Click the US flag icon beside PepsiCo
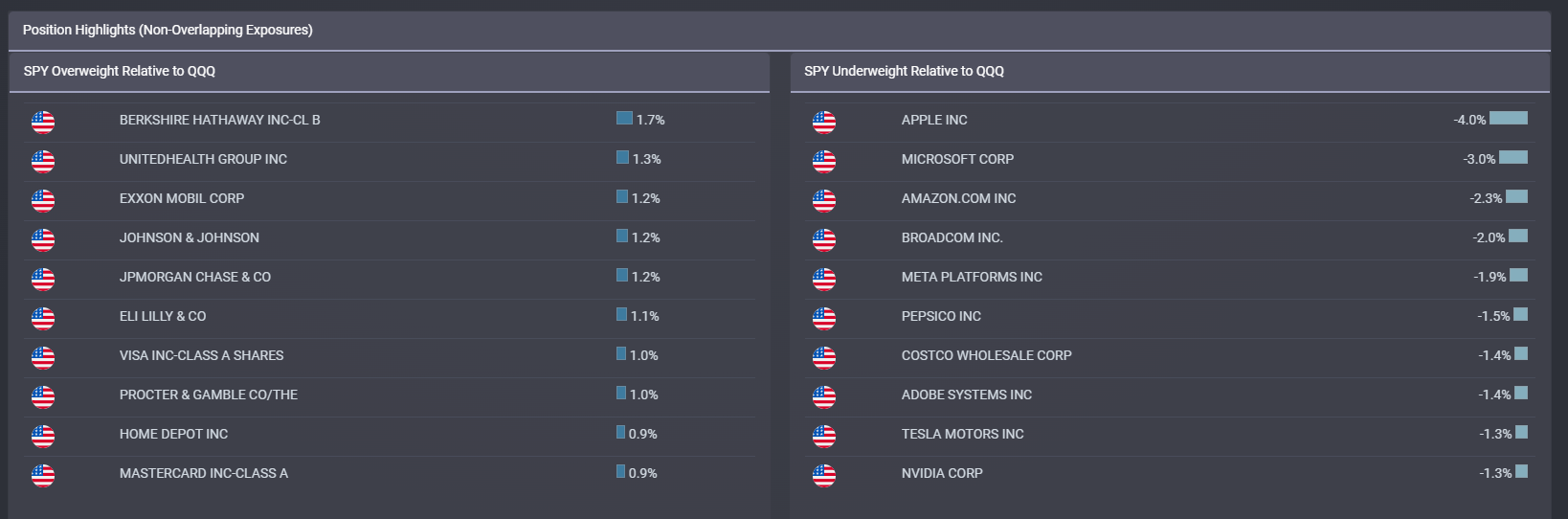The image size is (1568, 519). click(x=824, y=319)
